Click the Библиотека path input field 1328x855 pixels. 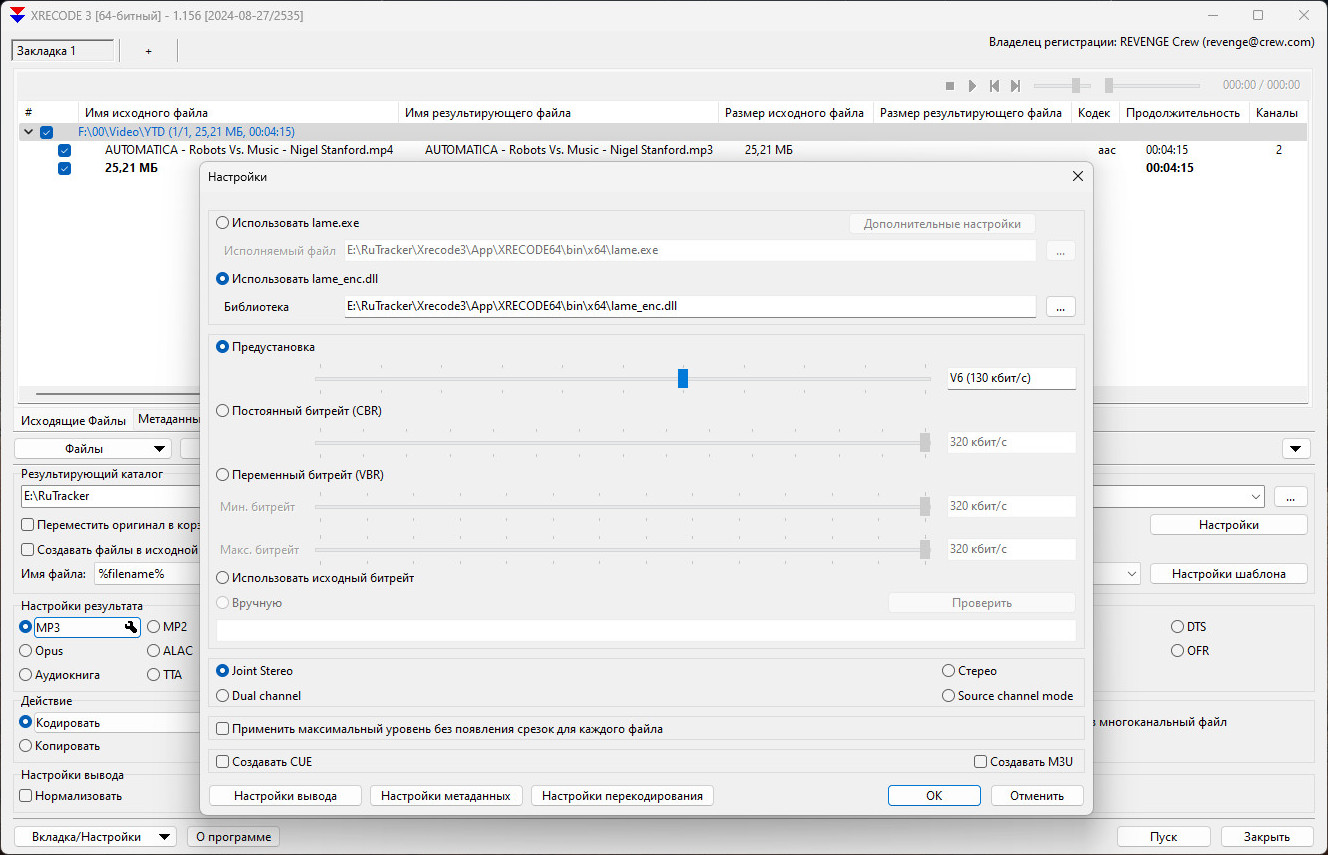[689, 307]
